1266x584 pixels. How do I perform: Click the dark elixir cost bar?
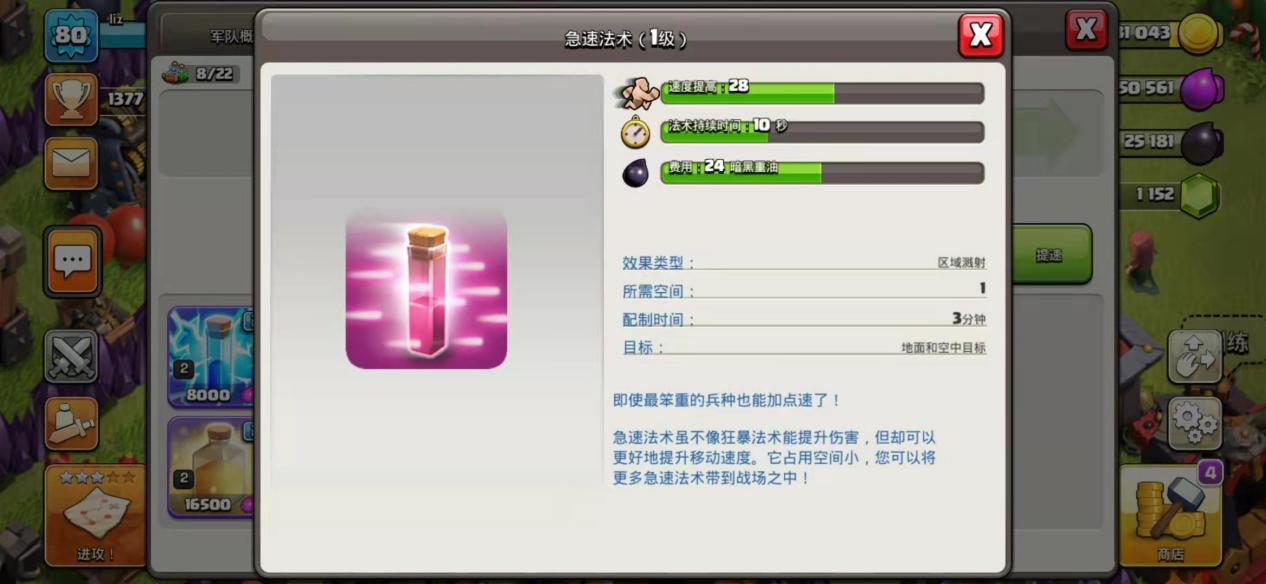[822, 173]
